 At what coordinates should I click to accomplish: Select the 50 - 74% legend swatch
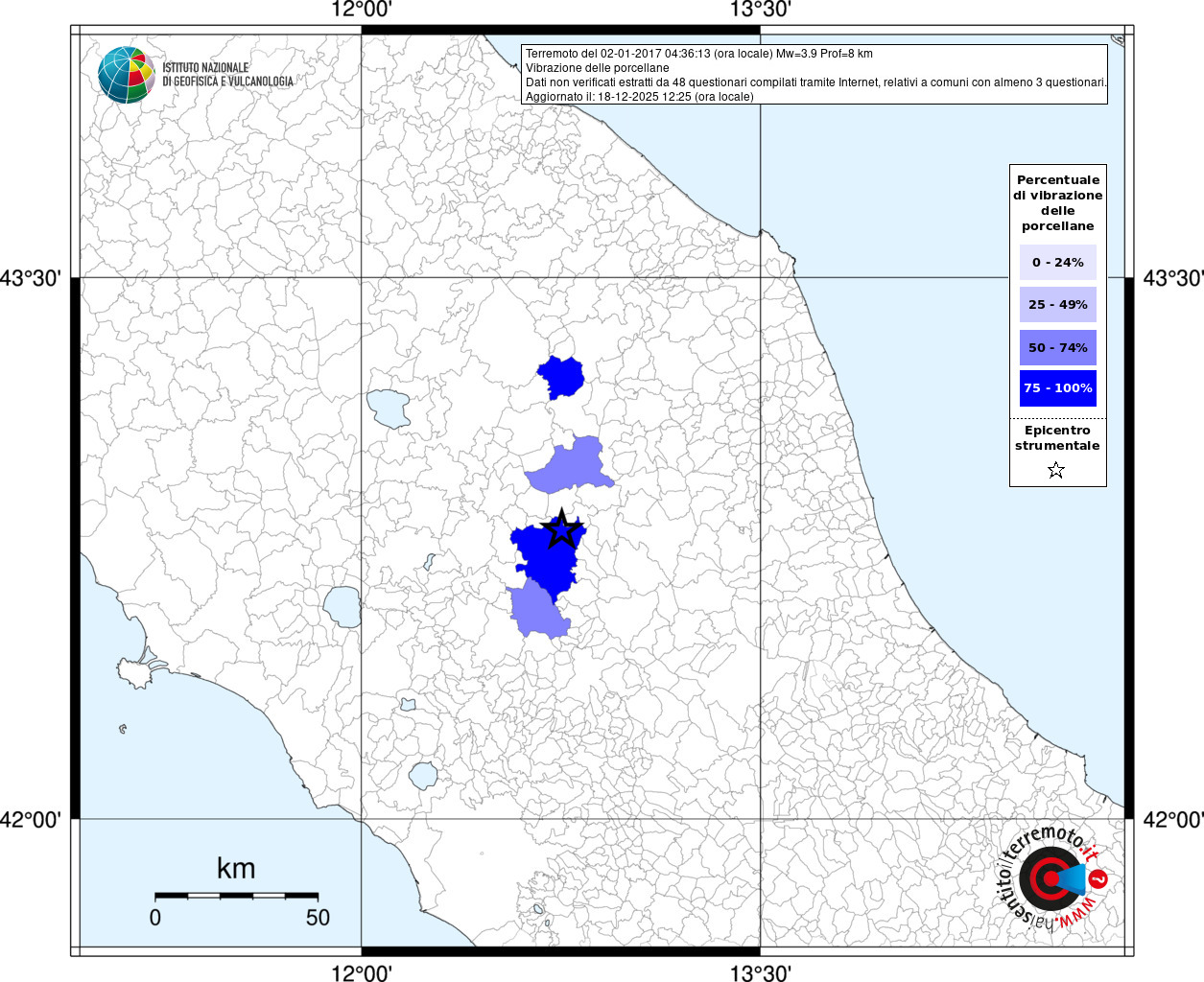(1058, 347)
